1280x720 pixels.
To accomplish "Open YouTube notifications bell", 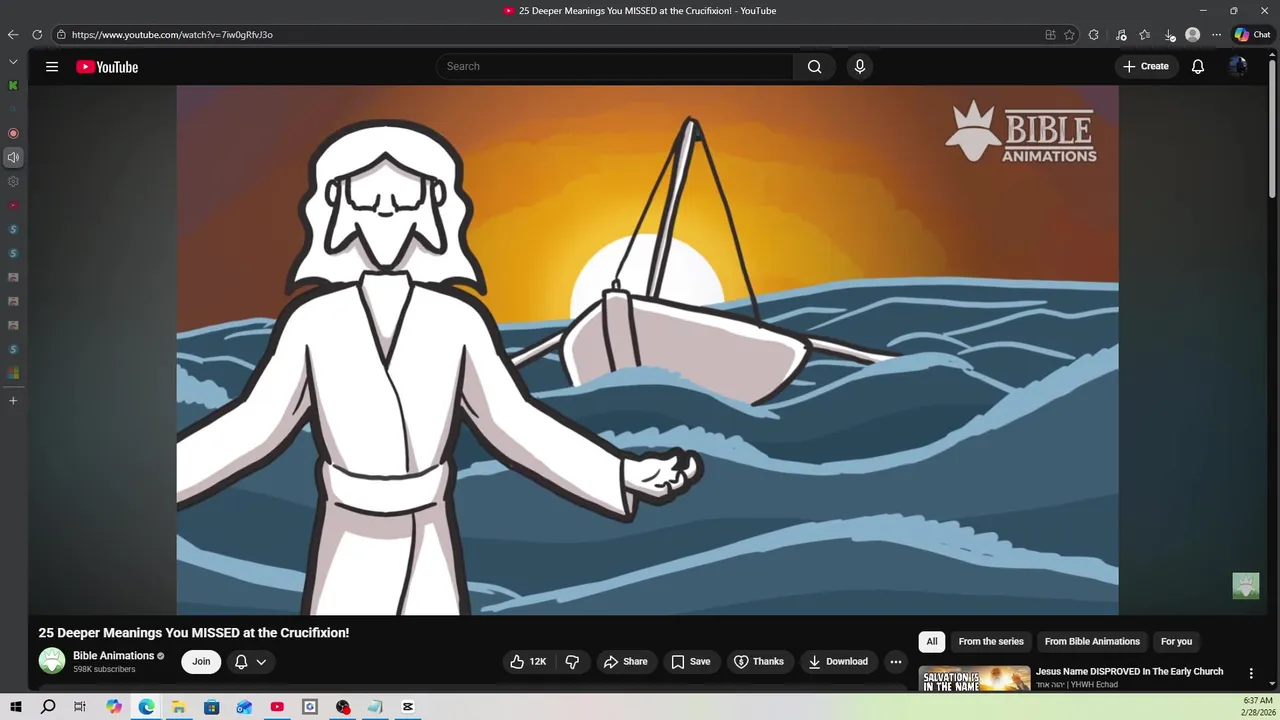I will [x=1198, y=67].
